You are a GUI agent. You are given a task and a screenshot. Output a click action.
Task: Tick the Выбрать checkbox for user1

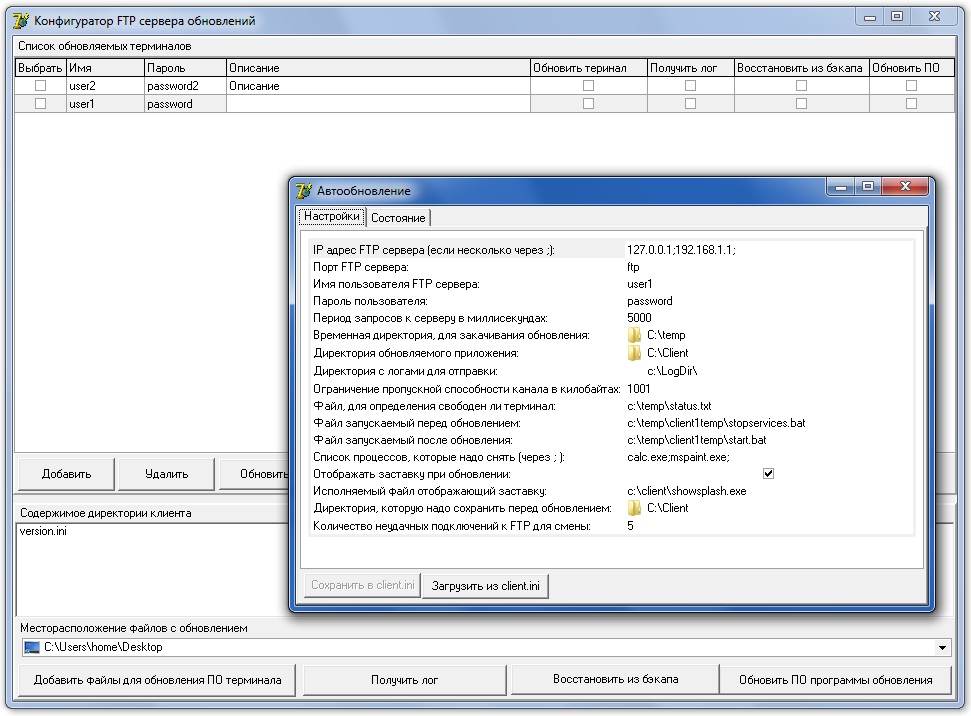point(40,103)
